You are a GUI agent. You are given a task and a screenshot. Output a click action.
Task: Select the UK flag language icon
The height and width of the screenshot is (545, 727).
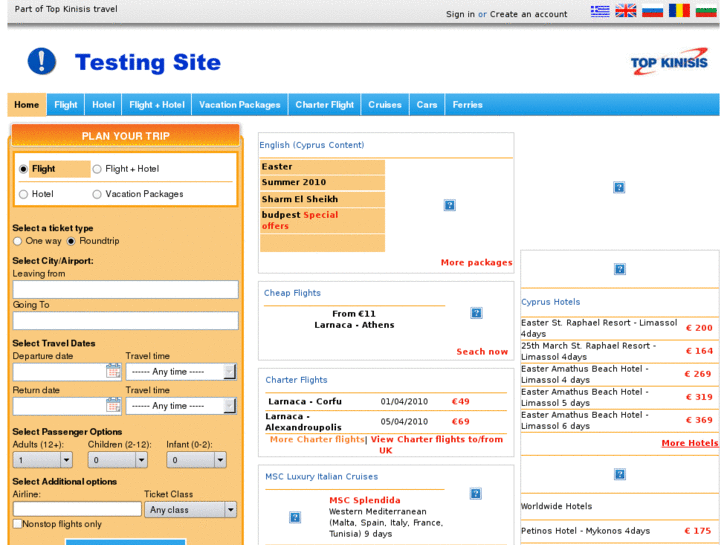(626, 11)
